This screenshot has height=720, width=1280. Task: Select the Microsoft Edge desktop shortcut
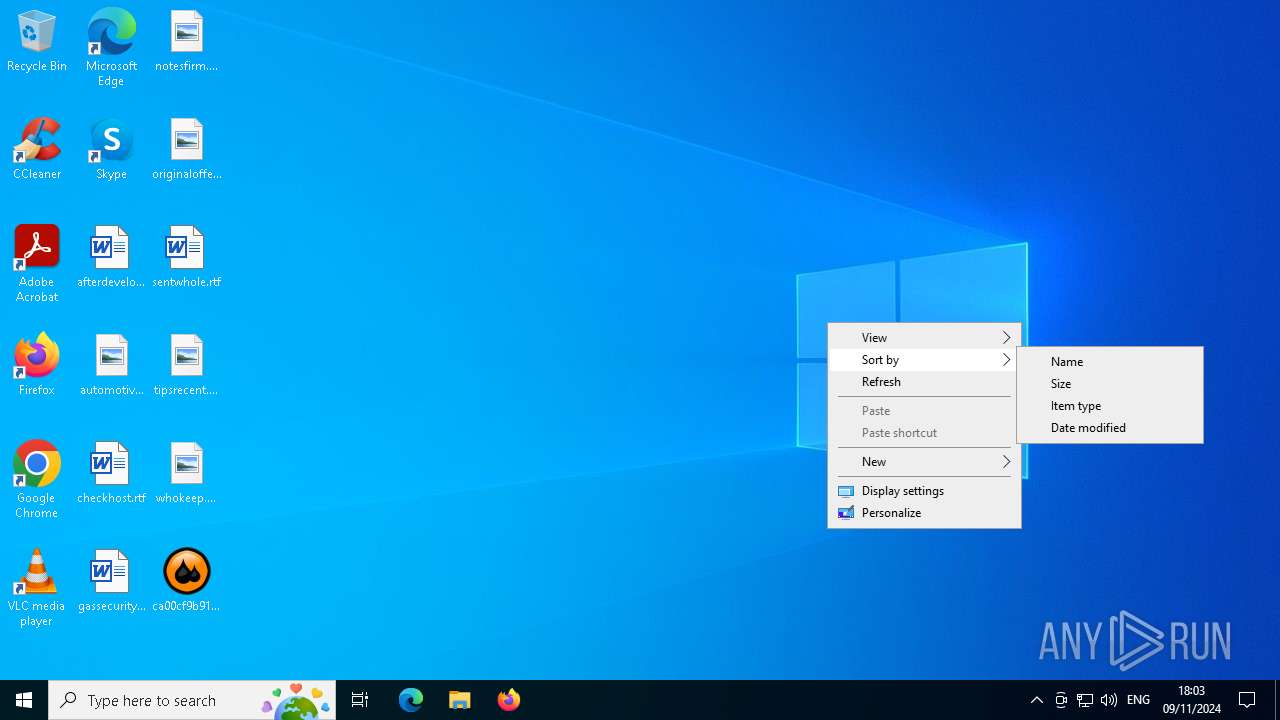pyautogui.click(x=111, y=48)
